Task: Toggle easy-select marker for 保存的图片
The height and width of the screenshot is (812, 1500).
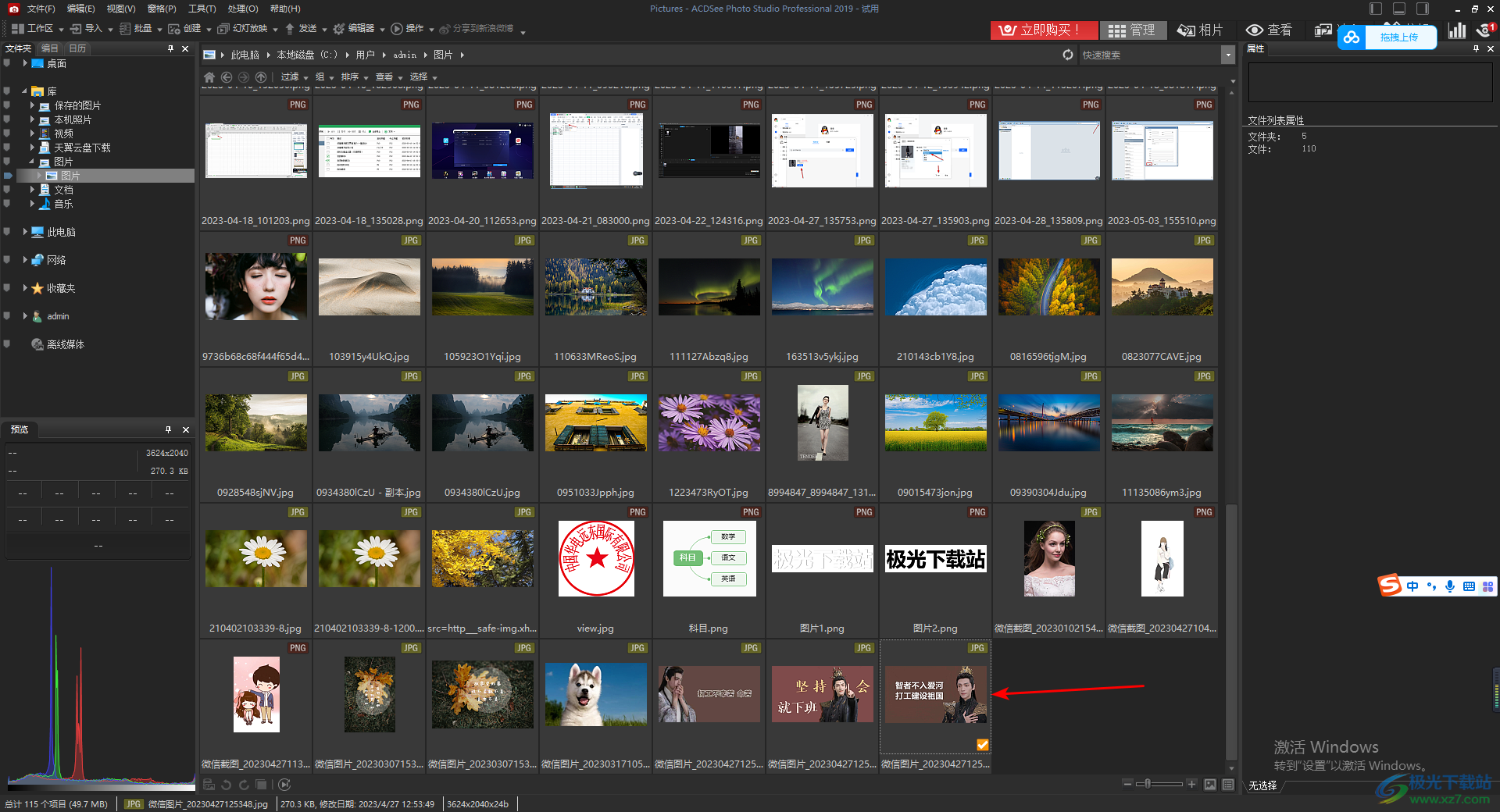Action: click(x=6, y=105)
